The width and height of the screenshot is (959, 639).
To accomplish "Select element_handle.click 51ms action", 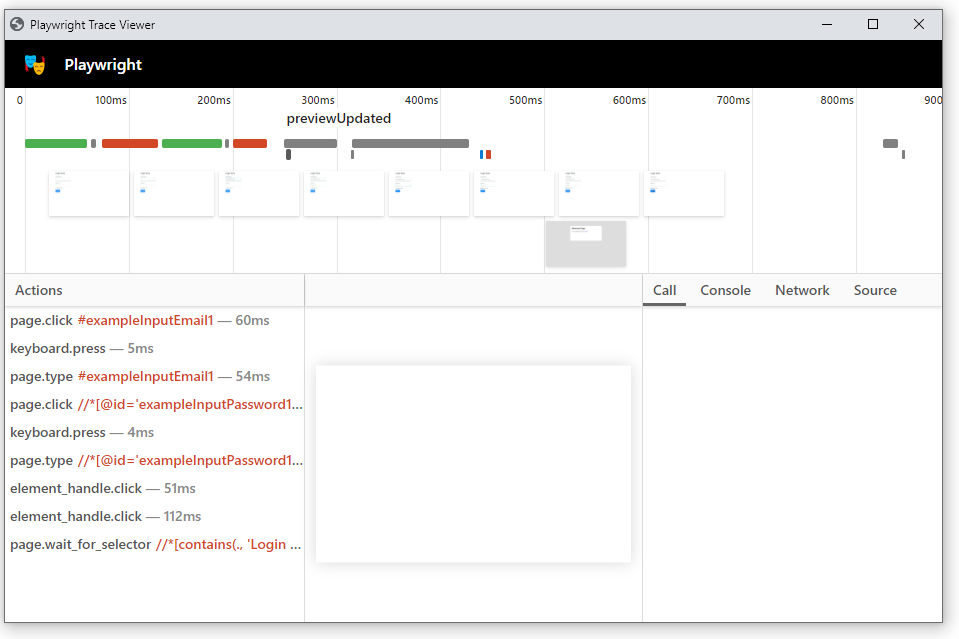I will click(154, 489).
